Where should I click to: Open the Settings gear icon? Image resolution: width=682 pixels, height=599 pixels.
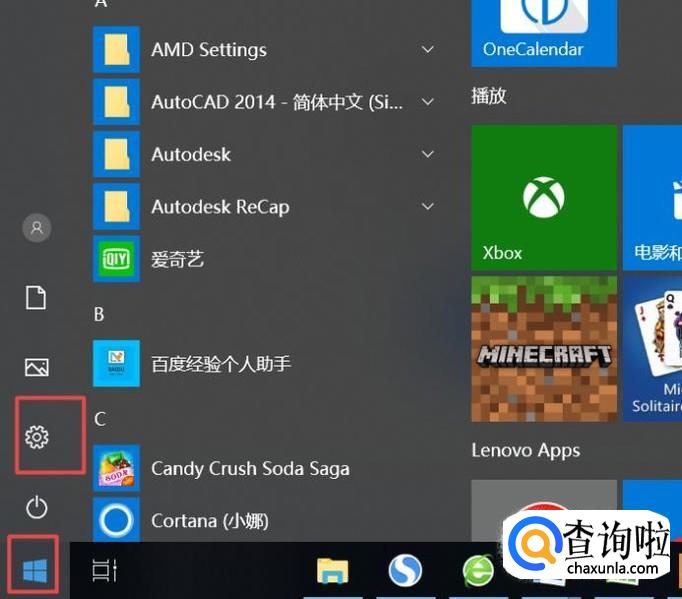point(37,437)
